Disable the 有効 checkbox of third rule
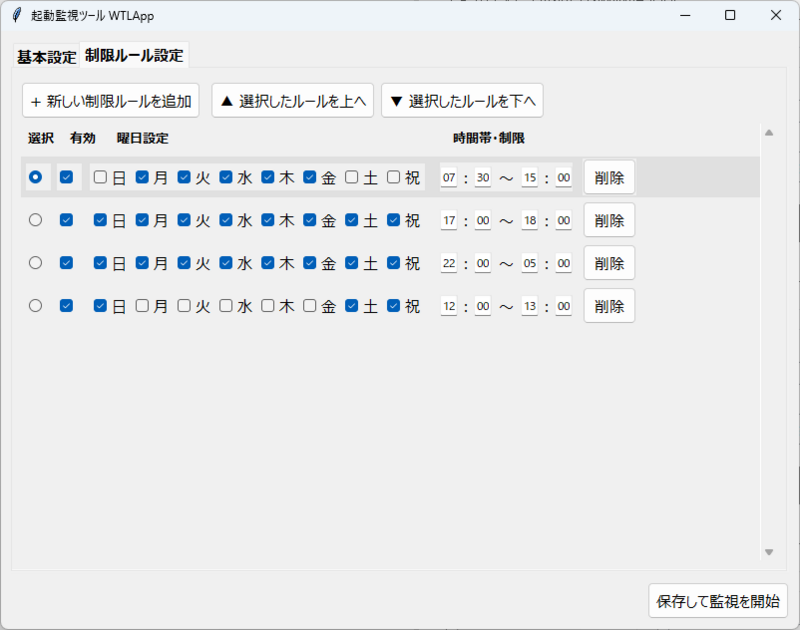The width and height of the screenshot is (800, 630). click(67, 263)
